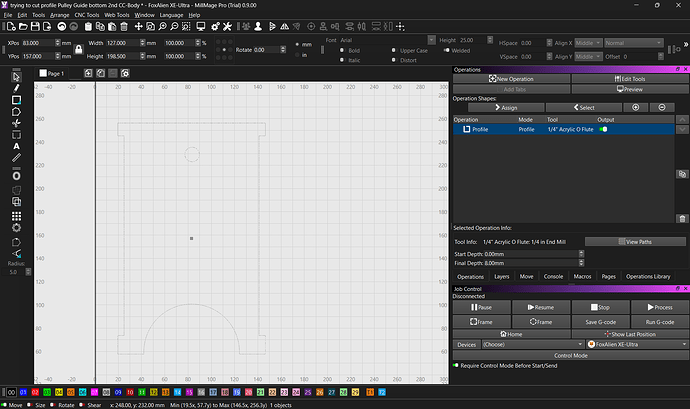This screenshot has width=690, height=409.
Task: Switch to the Console tab
Action: (x=553, y=276)
